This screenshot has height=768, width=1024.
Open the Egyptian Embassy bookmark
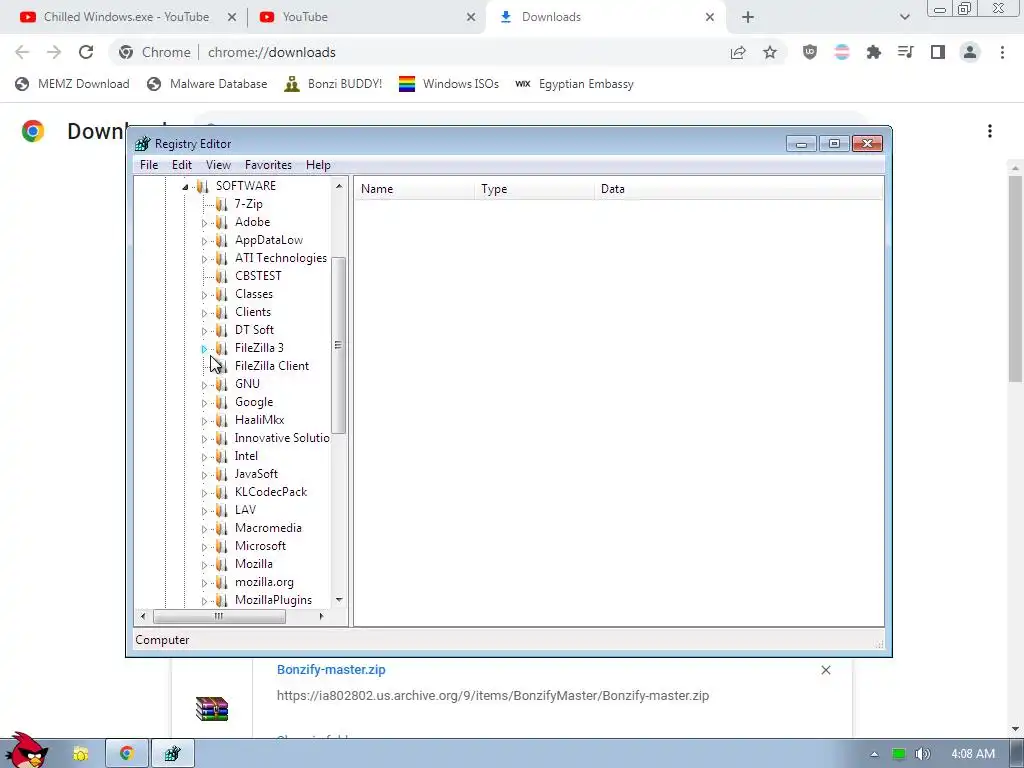coord(574,84)
